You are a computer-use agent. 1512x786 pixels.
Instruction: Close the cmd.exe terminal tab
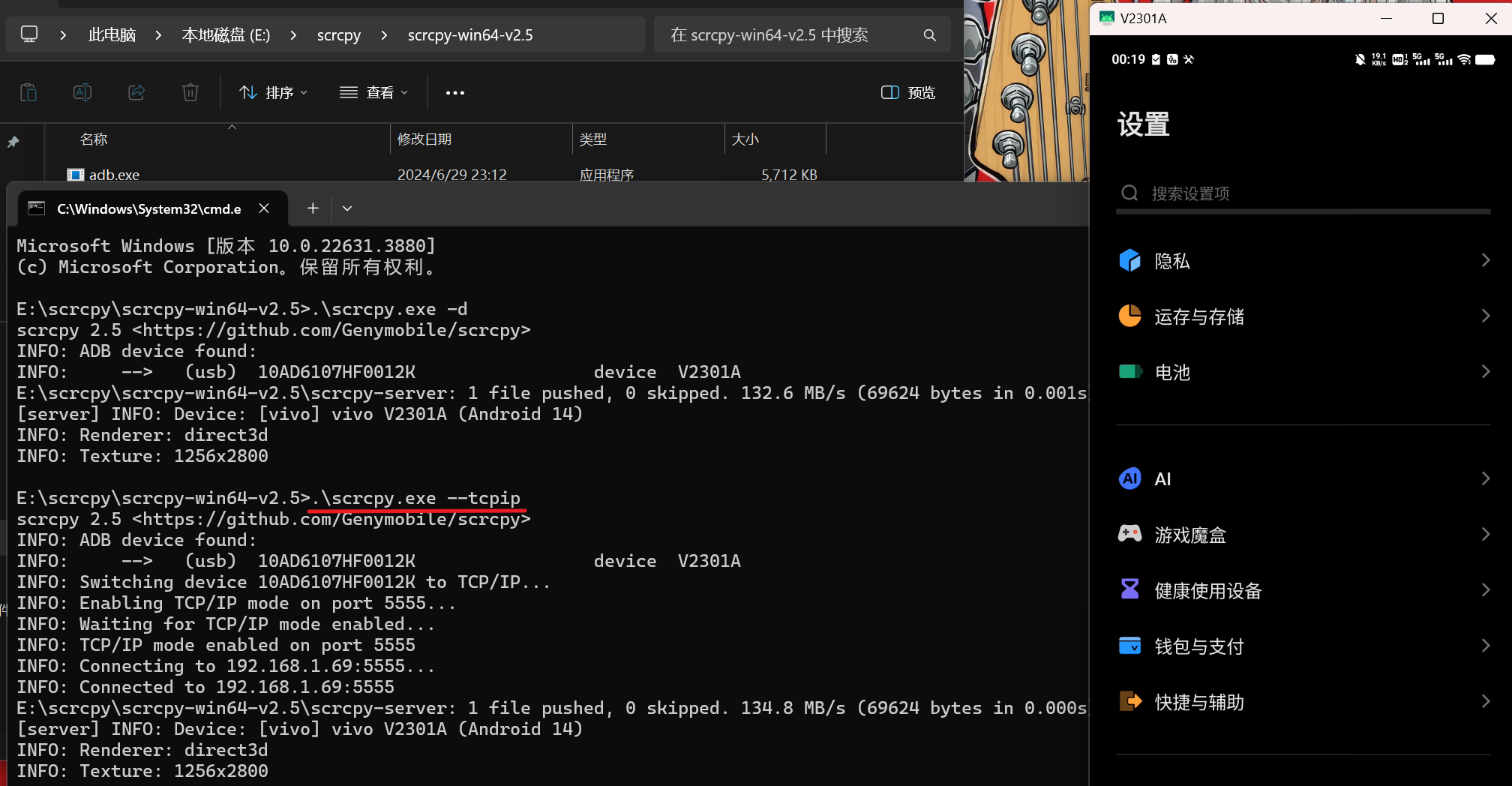264,208
